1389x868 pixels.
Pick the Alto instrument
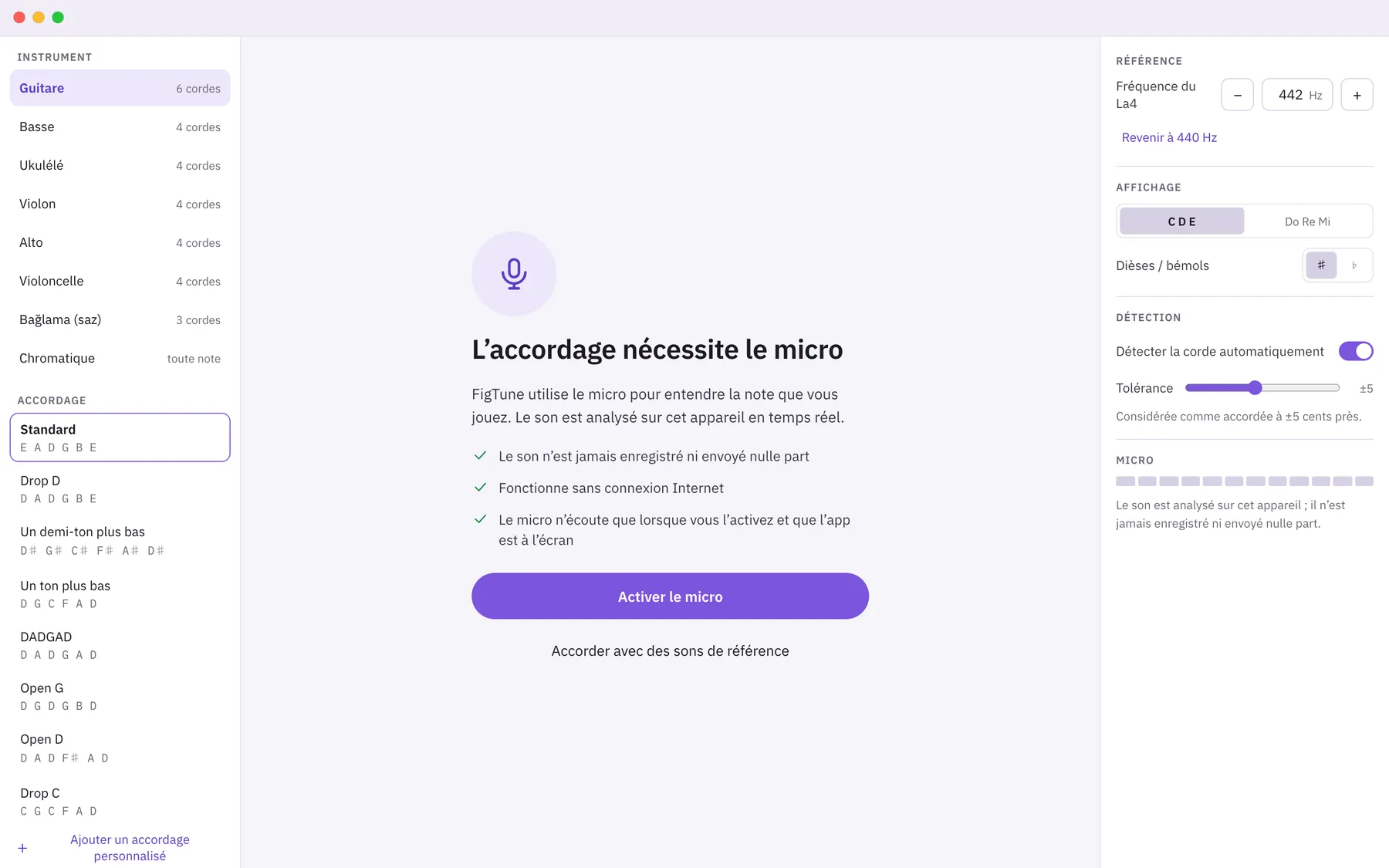pyautogui.click(x=120, y=242)
